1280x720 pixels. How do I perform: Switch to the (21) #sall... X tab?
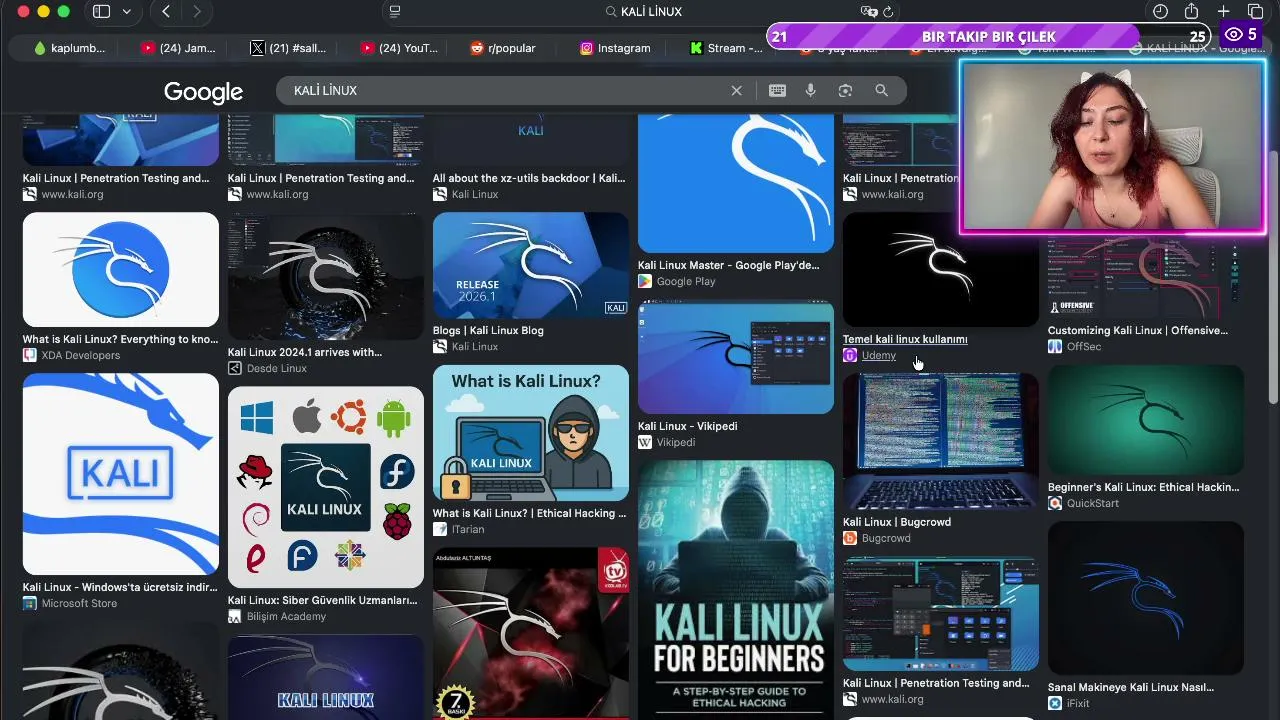tap(288, 48)
